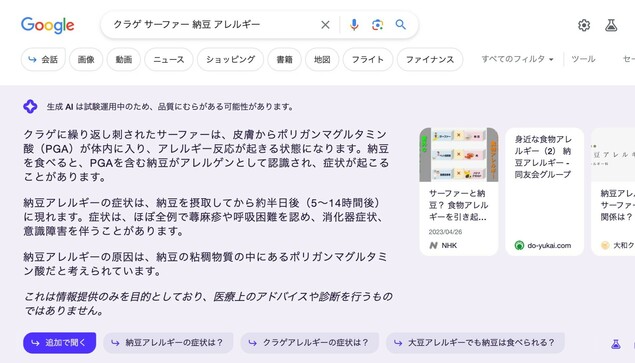The width and height of the screenshot is (635, 363).
Task: Expand the すべてのフィルタ dropdown
Action: pyautogui.click(x=518, y=59)
